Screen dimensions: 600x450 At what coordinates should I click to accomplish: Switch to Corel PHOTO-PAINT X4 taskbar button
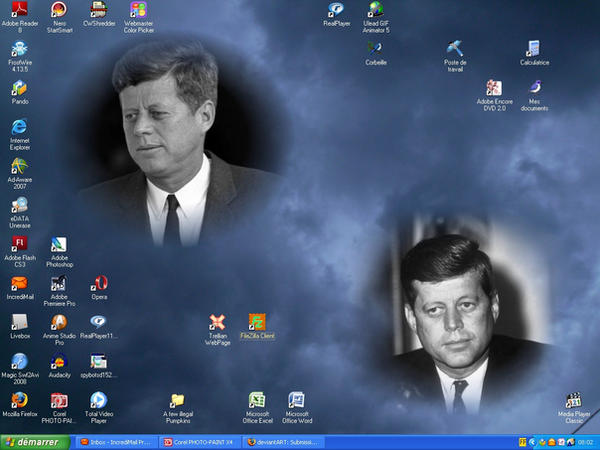pos(201,442)
